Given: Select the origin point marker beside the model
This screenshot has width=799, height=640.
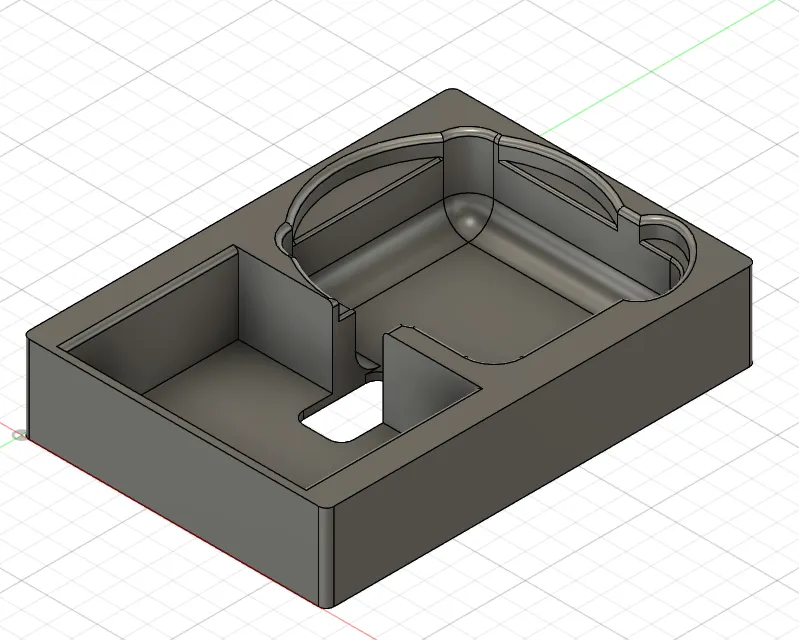Looking at the screenshot, I should pos(19,435).
